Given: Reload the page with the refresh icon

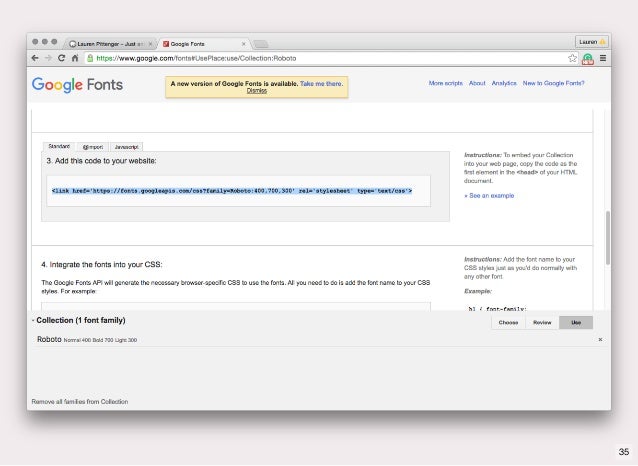Looking at the screenshot, I should pyautogui.click(x=61, y=58).
